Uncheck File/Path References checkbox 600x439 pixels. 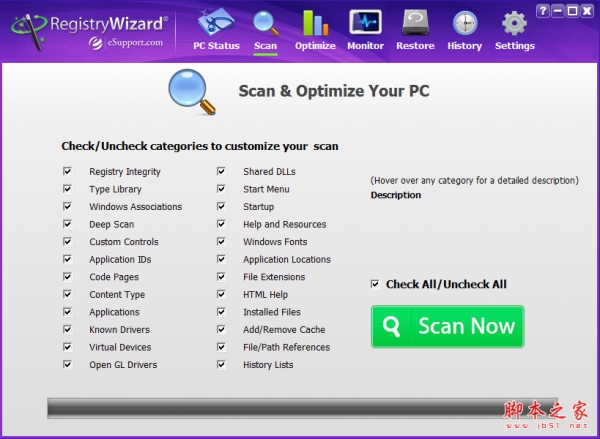[222, 347]
